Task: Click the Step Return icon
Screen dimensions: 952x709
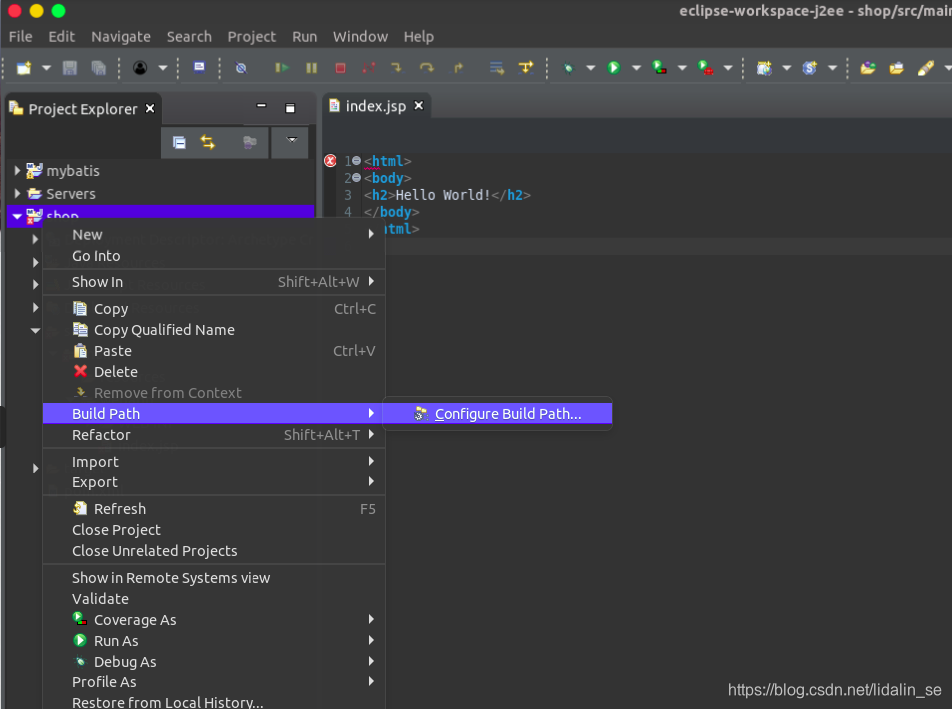Action: [x=458, y=67]
